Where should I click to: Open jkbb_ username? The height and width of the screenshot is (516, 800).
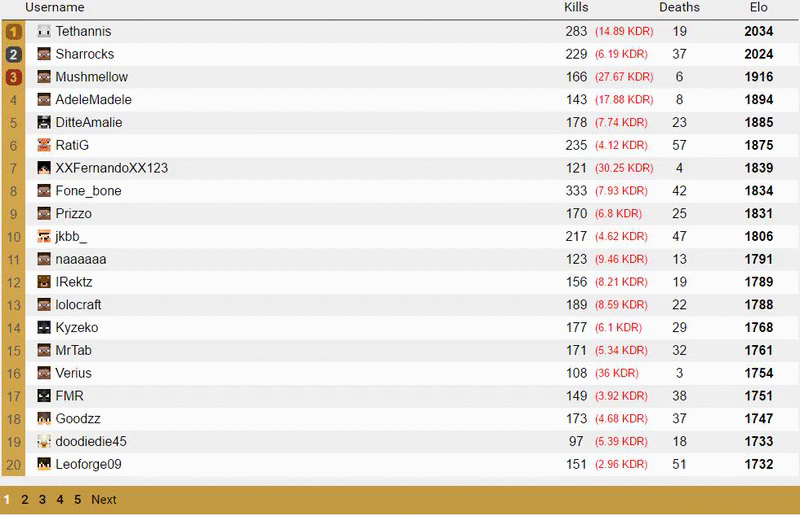[71, 236]
